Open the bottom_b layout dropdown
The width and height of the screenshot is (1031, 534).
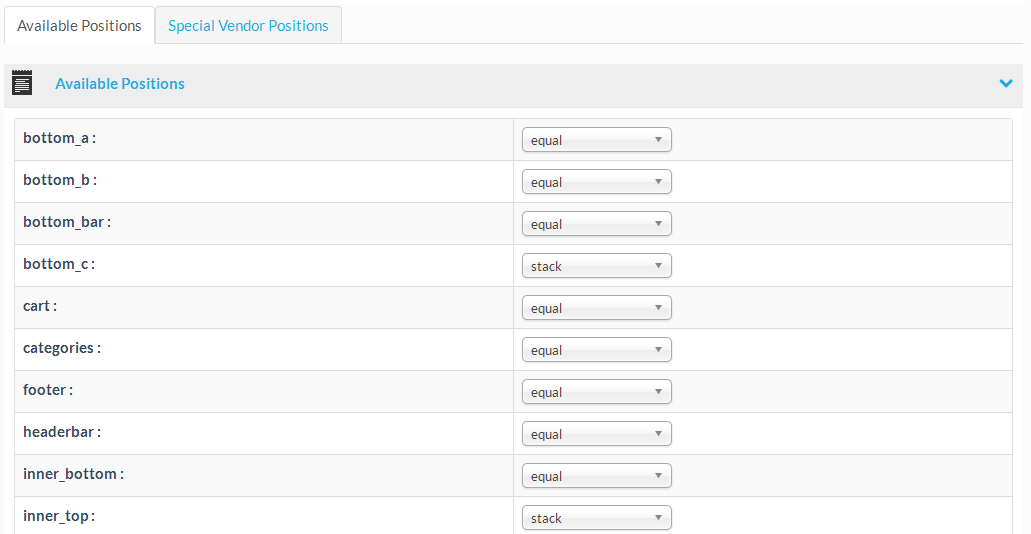(x=596, y=182)
